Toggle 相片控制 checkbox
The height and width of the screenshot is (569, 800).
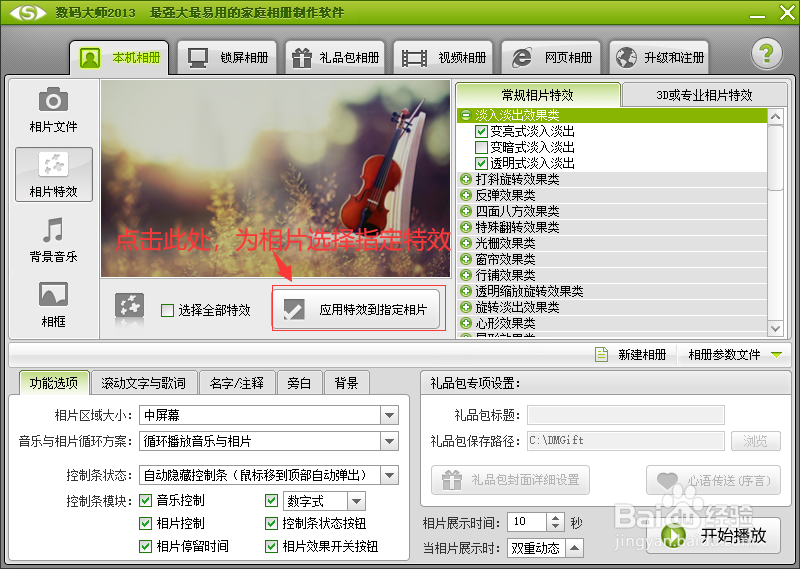145,523
